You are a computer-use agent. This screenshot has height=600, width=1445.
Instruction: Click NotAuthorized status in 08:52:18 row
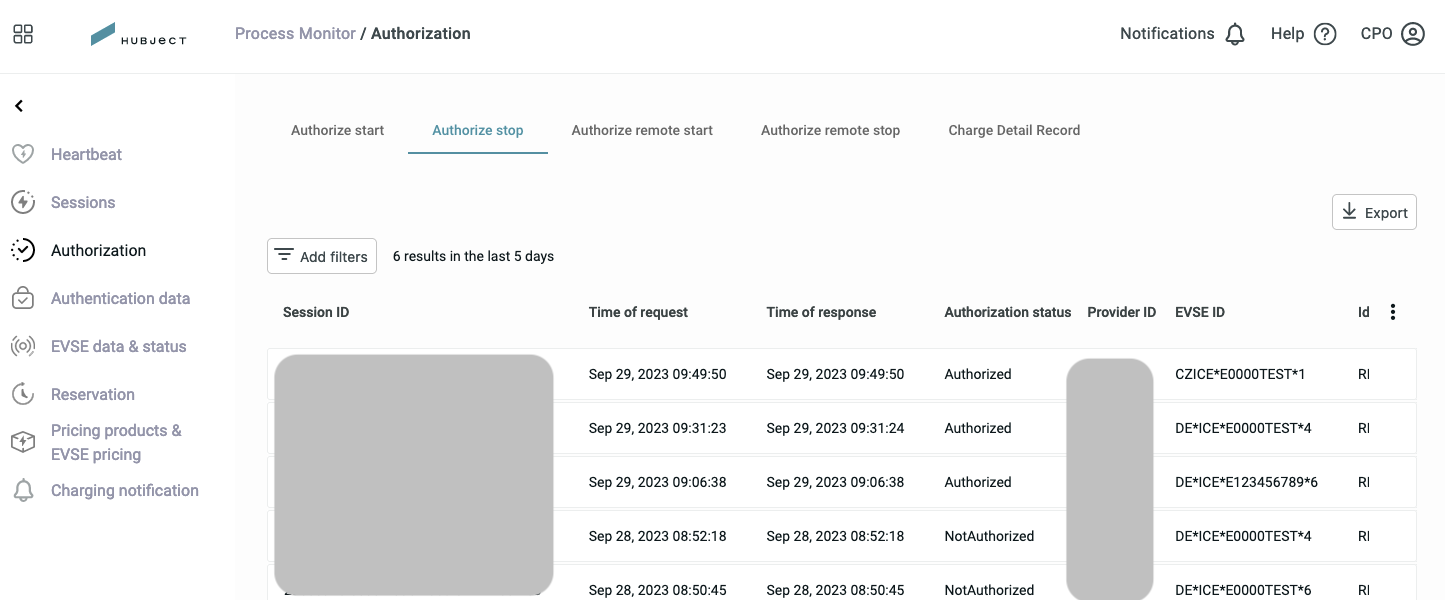click(990, 536)
